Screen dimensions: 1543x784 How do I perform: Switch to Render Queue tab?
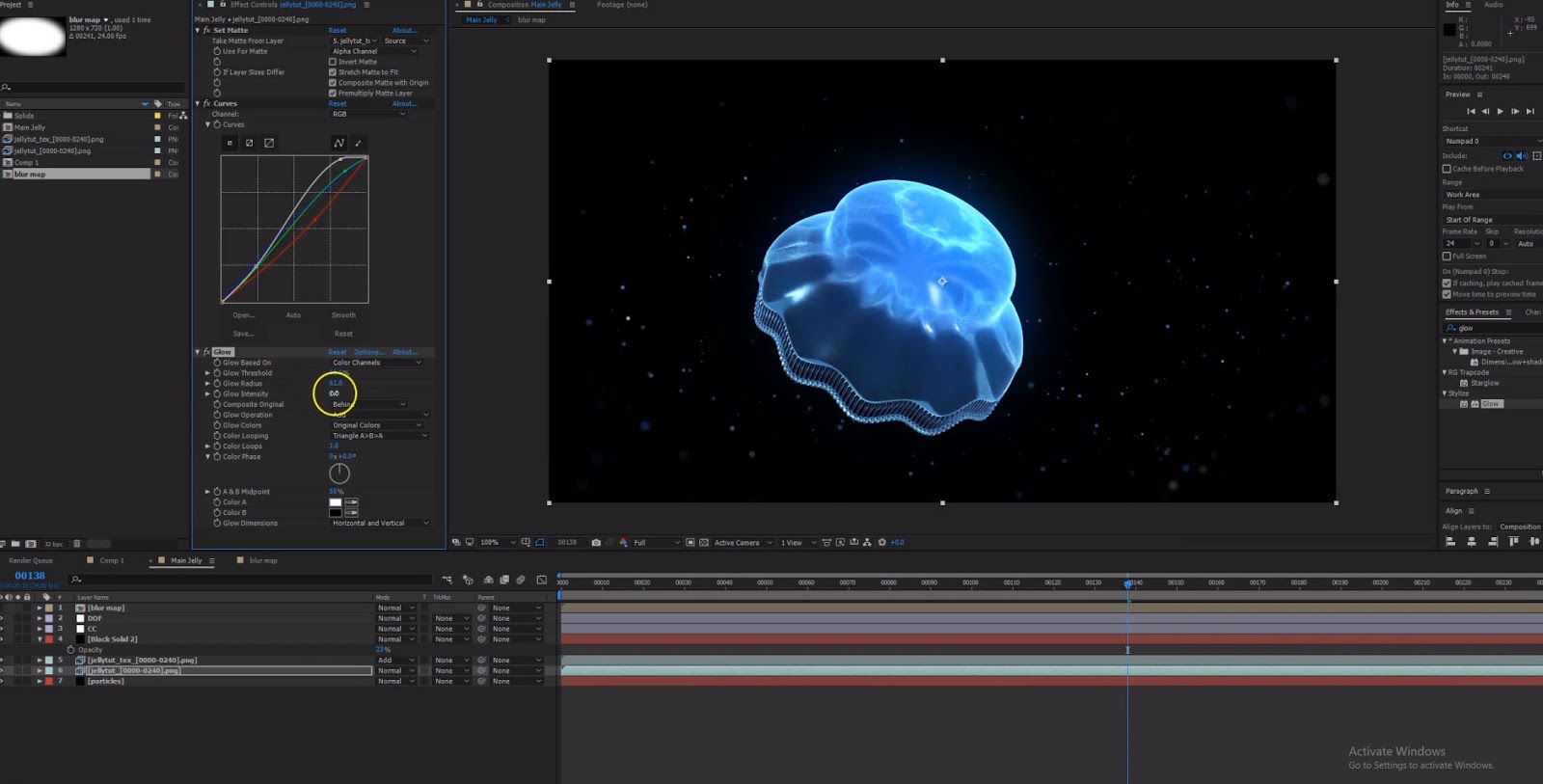click(31, 560)
